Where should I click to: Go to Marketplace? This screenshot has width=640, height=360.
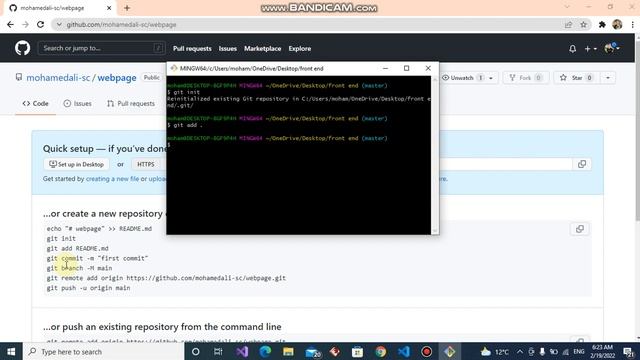pos(262,49)
